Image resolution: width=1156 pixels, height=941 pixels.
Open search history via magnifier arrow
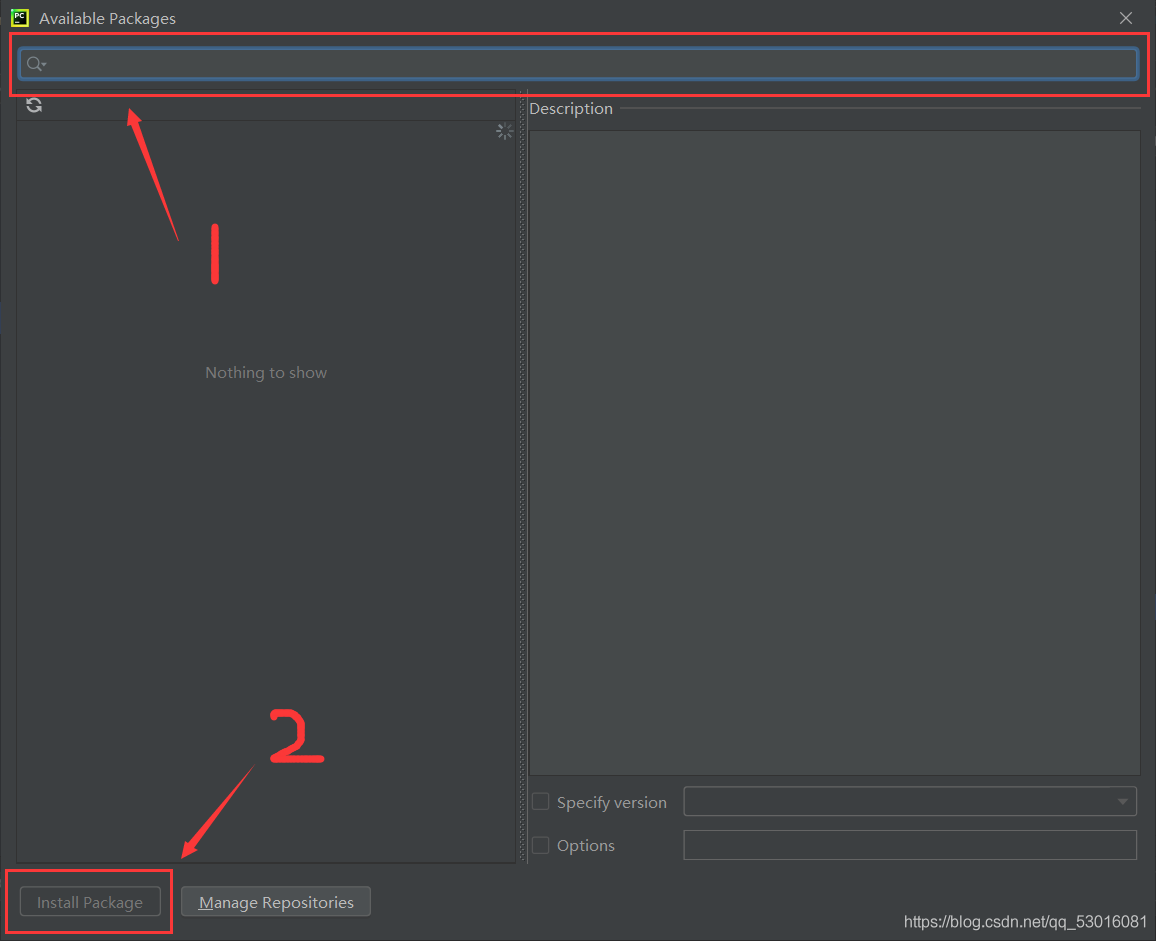point(36,64)
